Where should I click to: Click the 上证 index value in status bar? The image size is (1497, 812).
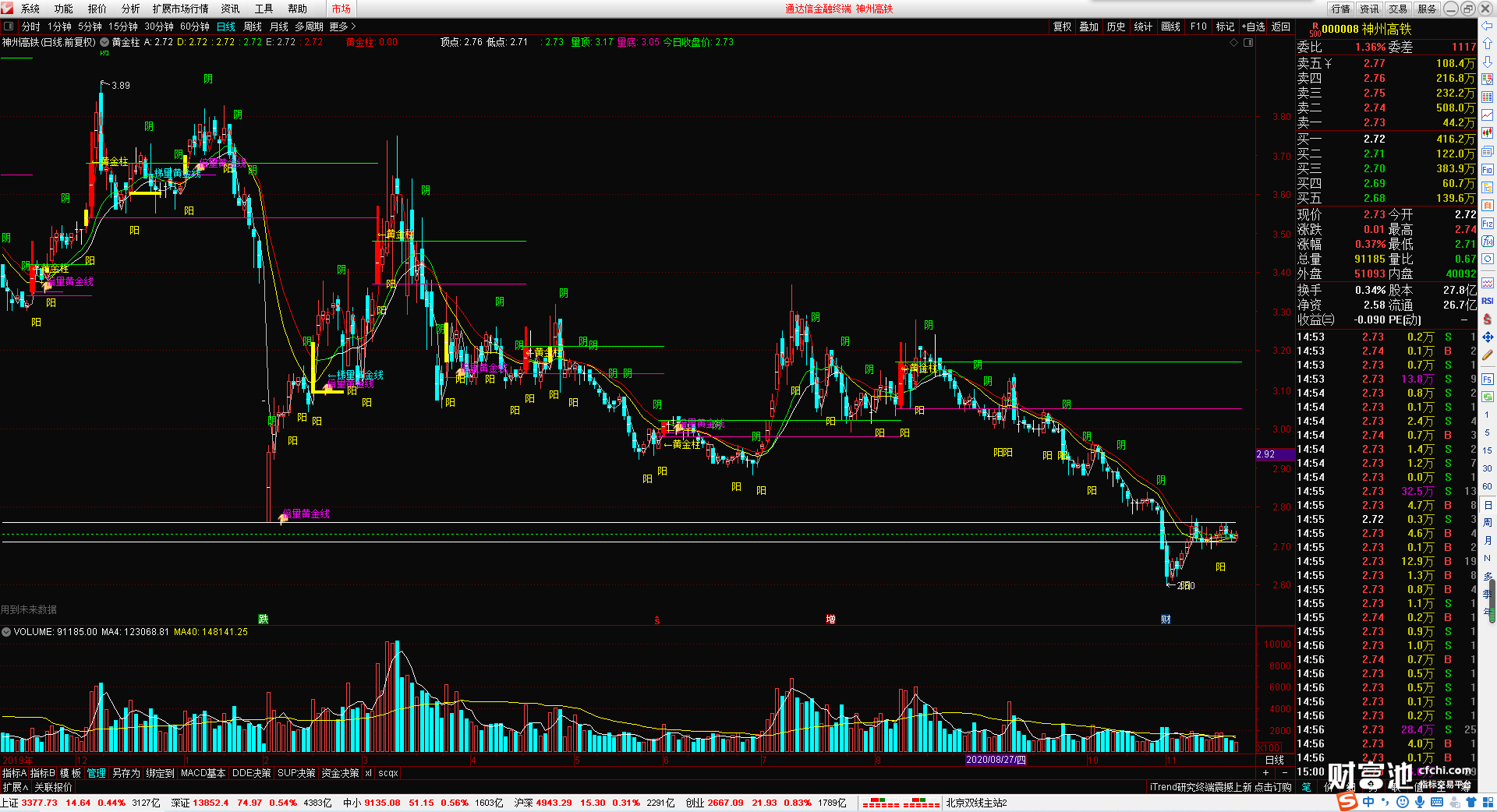click(x=40, y=803)
